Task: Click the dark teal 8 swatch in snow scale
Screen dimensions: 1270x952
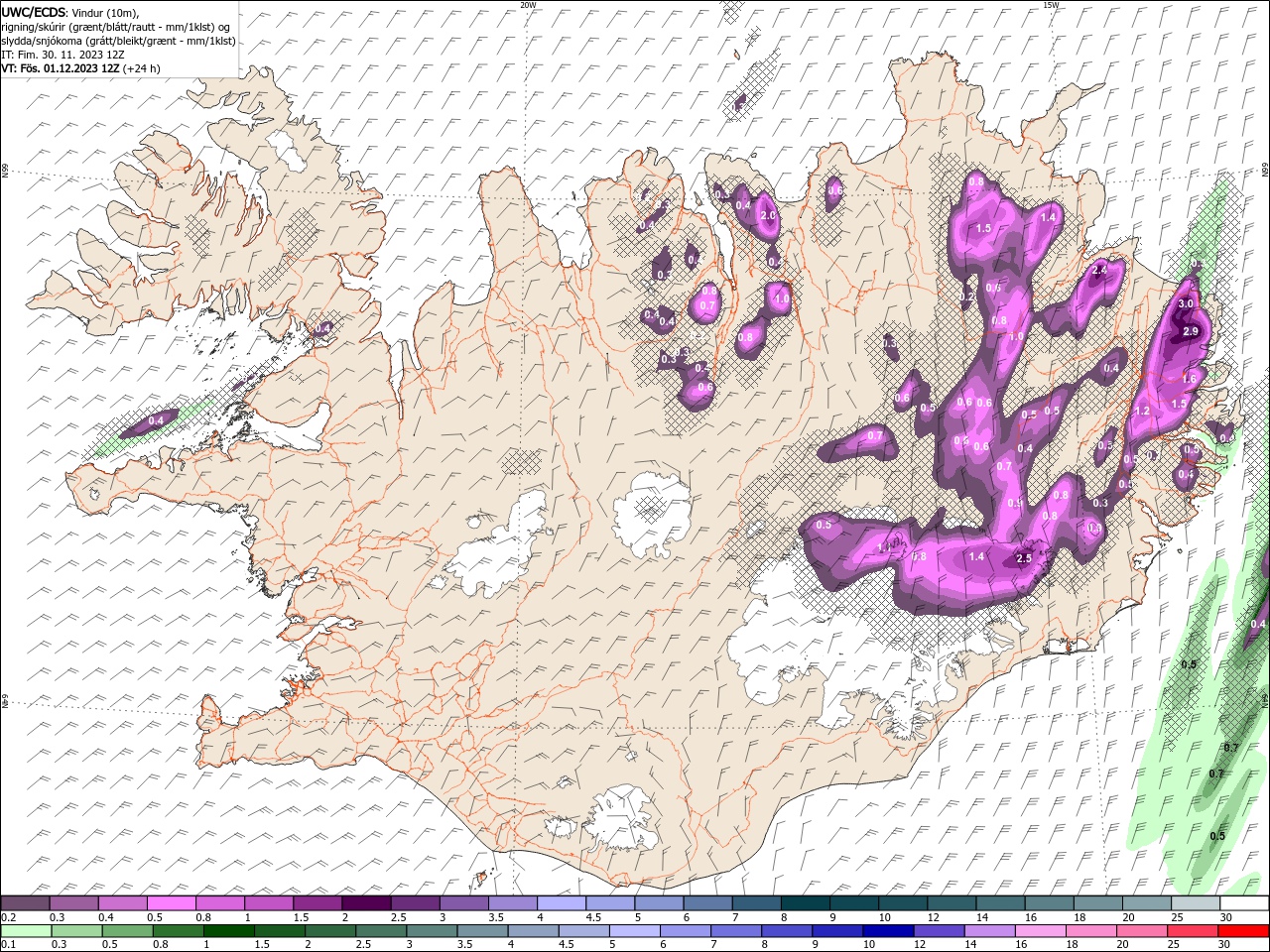Action: [x=806, y=903]
